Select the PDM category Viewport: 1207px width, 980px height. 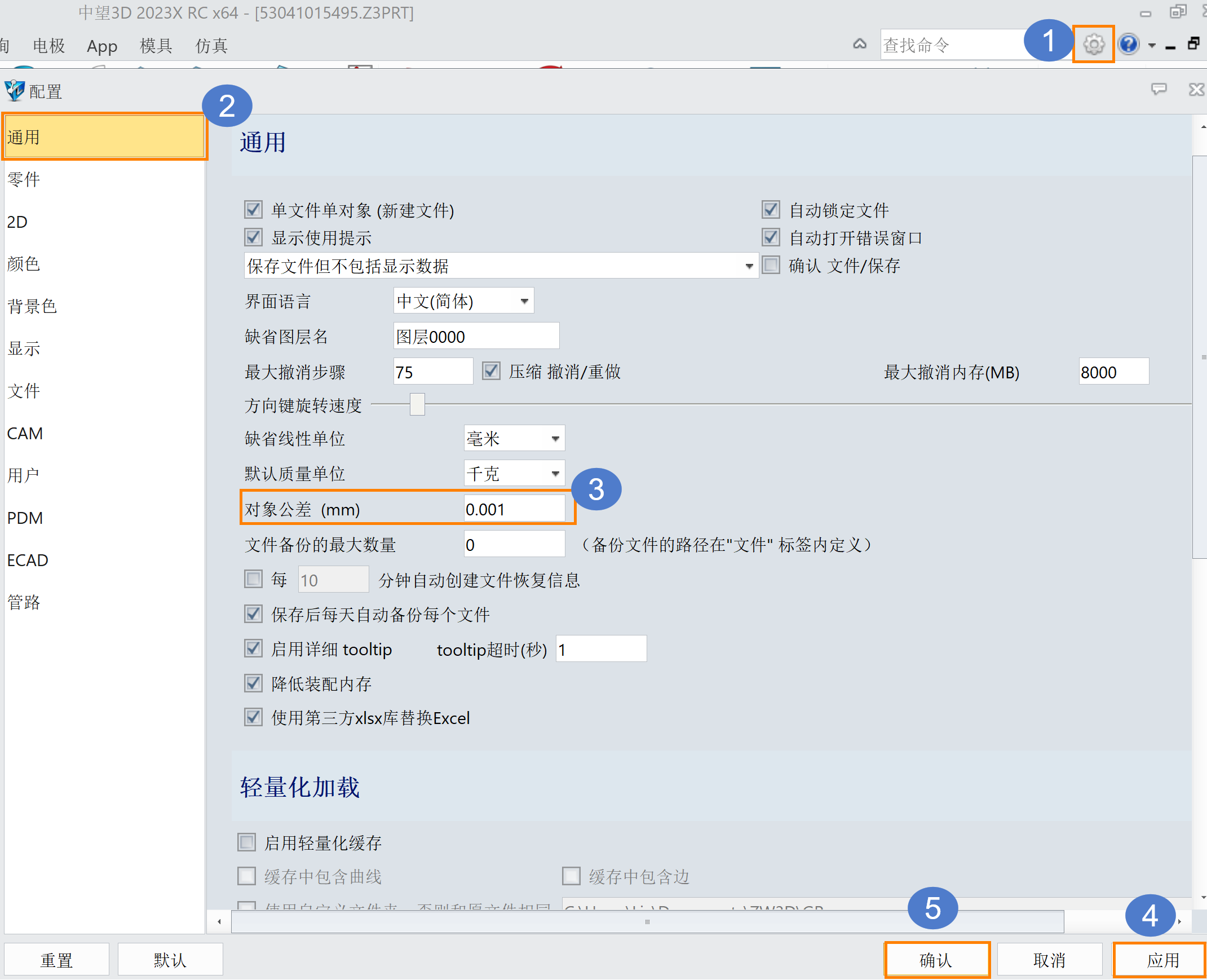tap(104, 518)
